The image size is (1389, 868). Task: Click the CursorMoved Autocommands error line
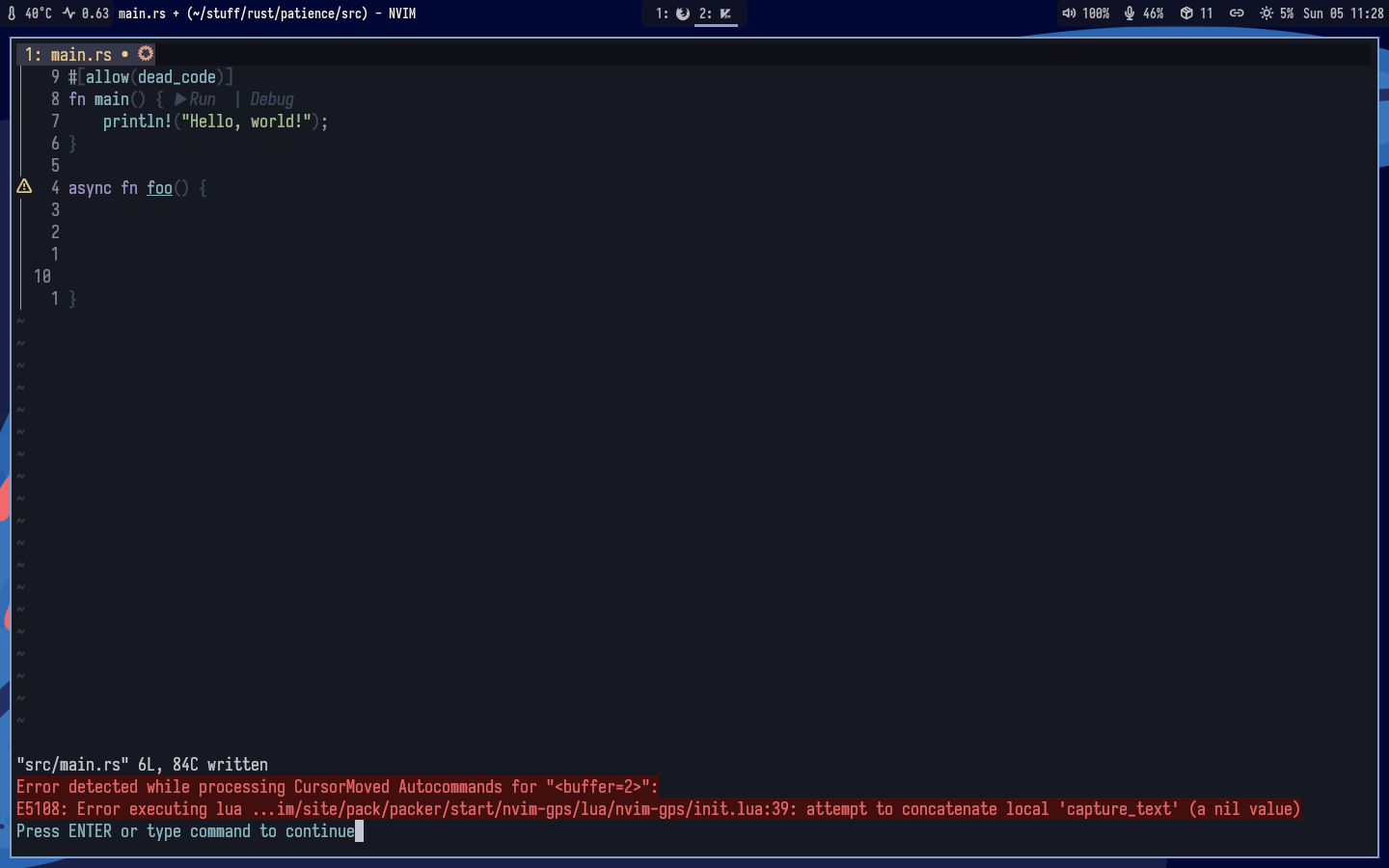pyautogui.click(x=338, y=787)
